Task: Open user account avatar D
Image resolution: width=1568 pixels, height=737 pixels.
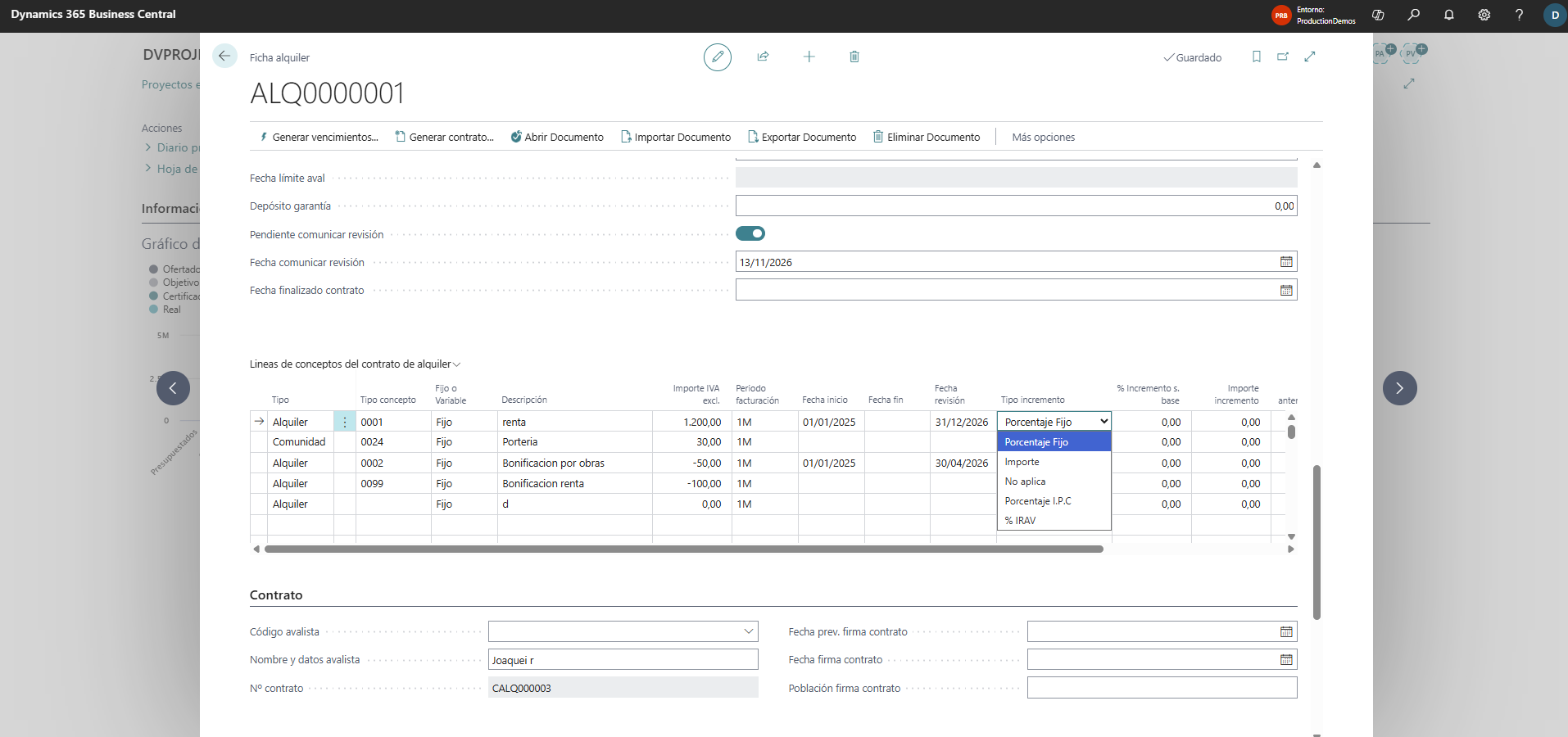Action: point(1555,15)
